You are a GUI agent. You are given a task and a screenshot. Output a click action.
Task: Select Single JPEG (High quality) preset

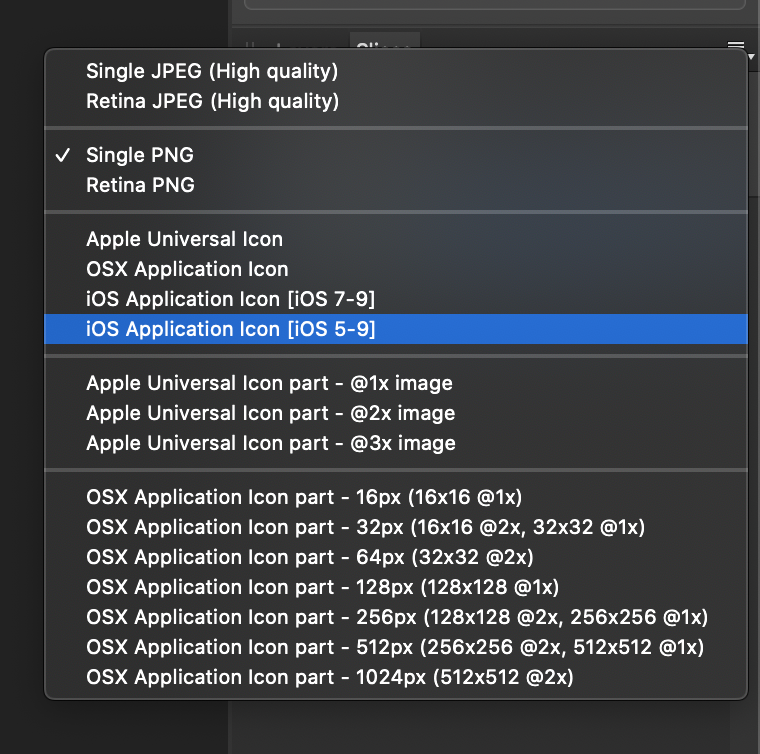(396, 71)
